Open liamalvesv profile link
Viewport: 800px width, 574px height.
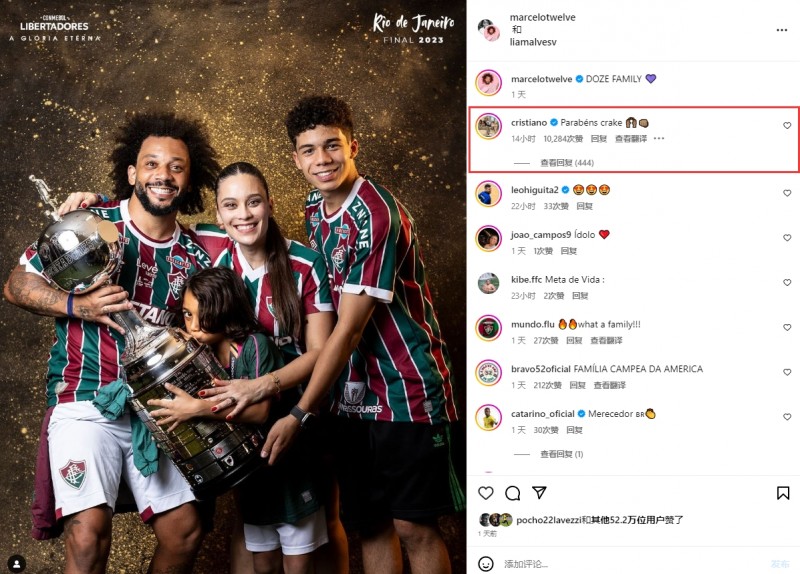[x=533, y=42]
